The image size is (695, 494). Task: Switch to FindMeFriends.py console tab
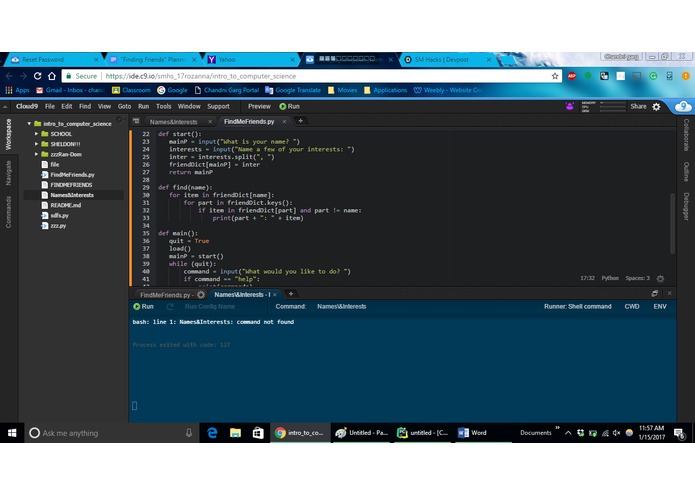(x=165, y=295)
